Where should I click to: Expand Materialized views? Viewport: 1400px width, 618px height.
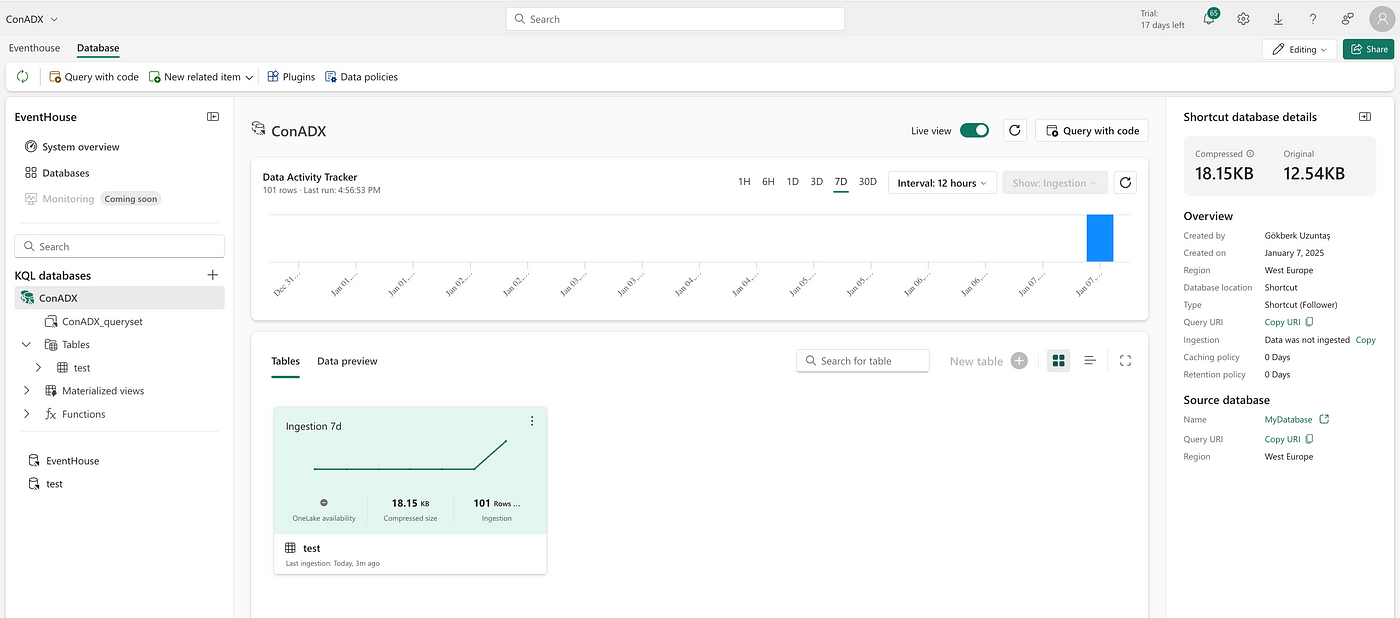pyautogui.click(x=26, y=391)
